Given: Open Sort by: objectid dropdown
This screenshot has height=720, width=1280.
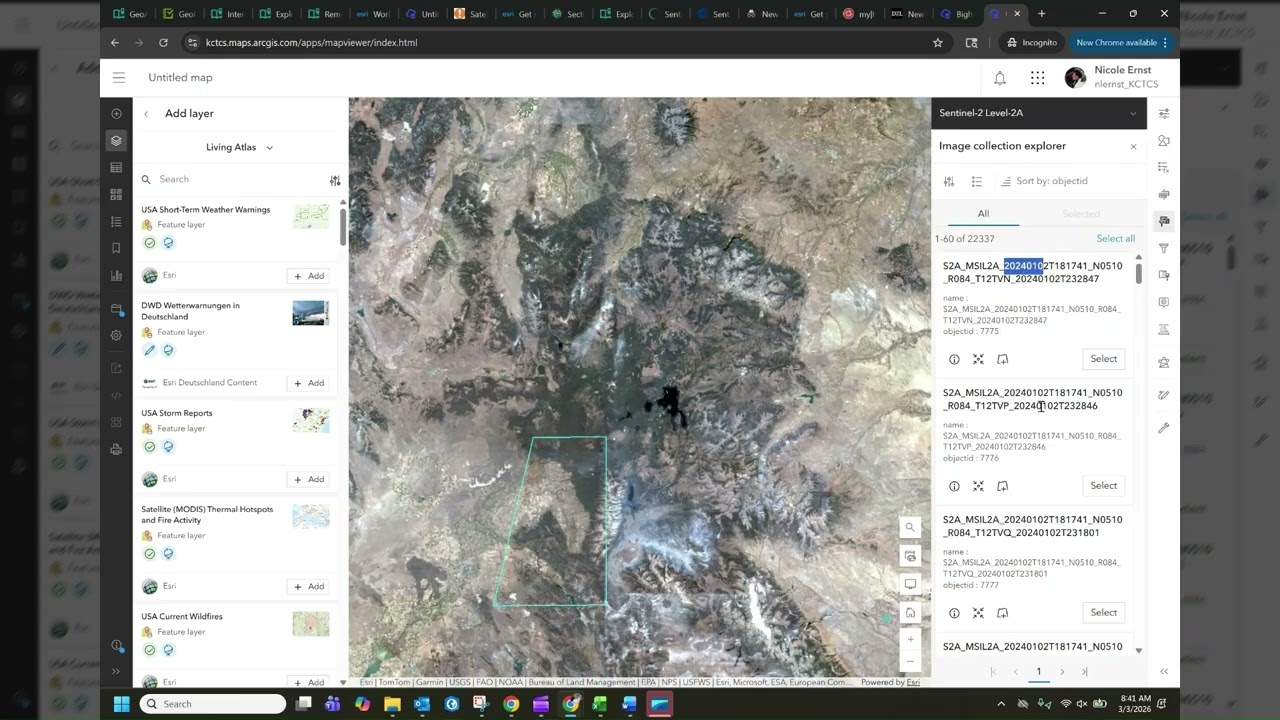Looking at the screenshot, I should point(1043,181).
